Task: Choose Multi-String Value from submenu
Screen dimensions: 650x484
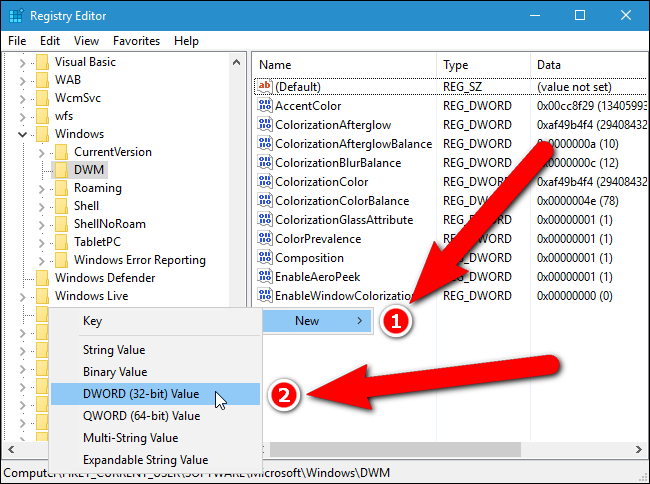Action: coord(155,438)
